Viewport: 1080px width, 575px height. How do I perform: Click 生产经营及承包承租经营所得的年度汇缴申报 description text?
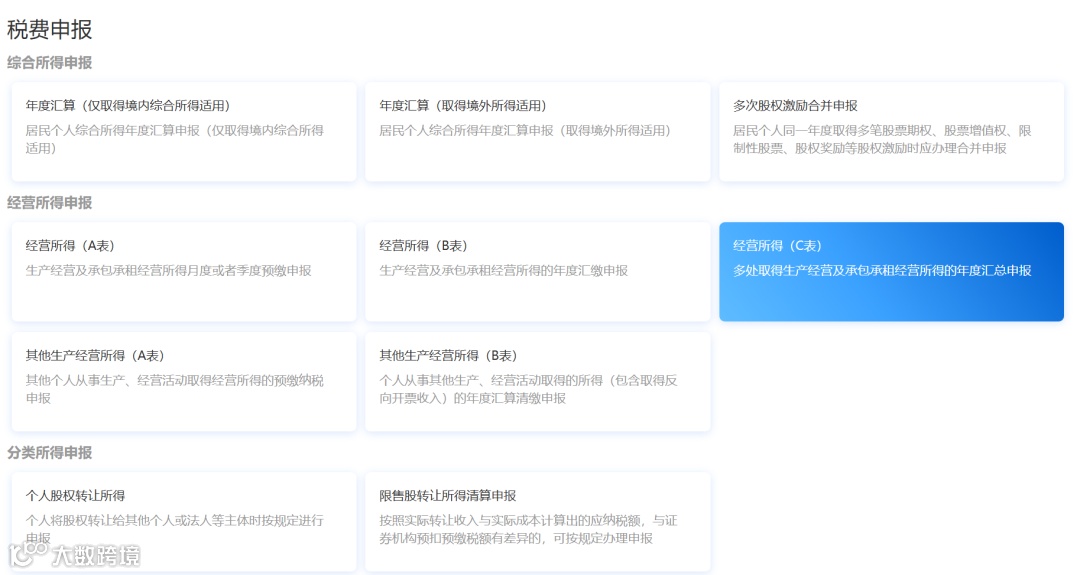[503, 271]
